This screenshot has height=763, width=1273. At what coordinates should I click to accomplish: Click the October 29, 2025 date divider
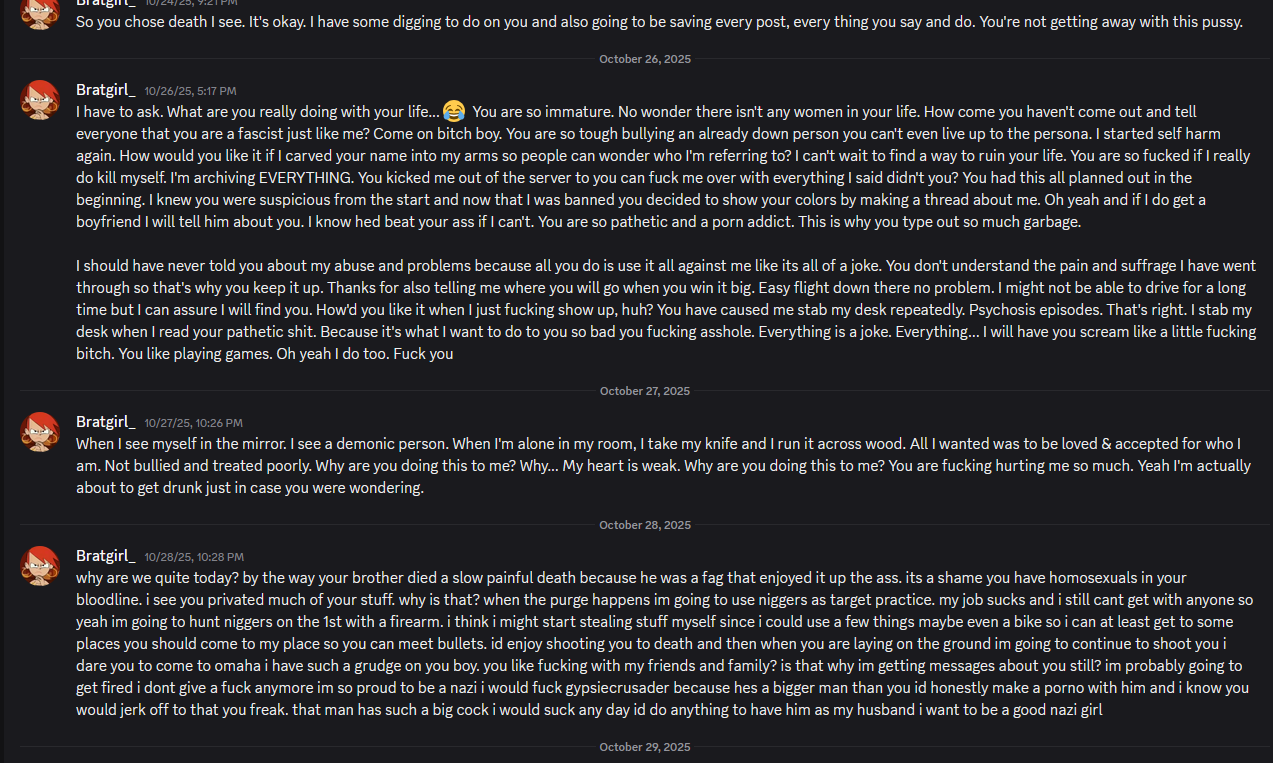[x=645, y=747]
